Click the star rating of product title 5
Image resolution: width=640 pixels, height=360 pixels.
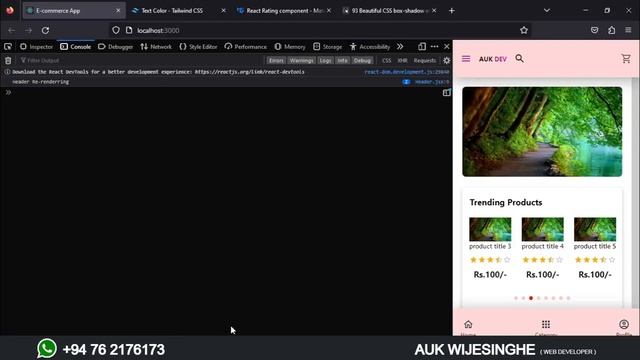pos(595,260)
